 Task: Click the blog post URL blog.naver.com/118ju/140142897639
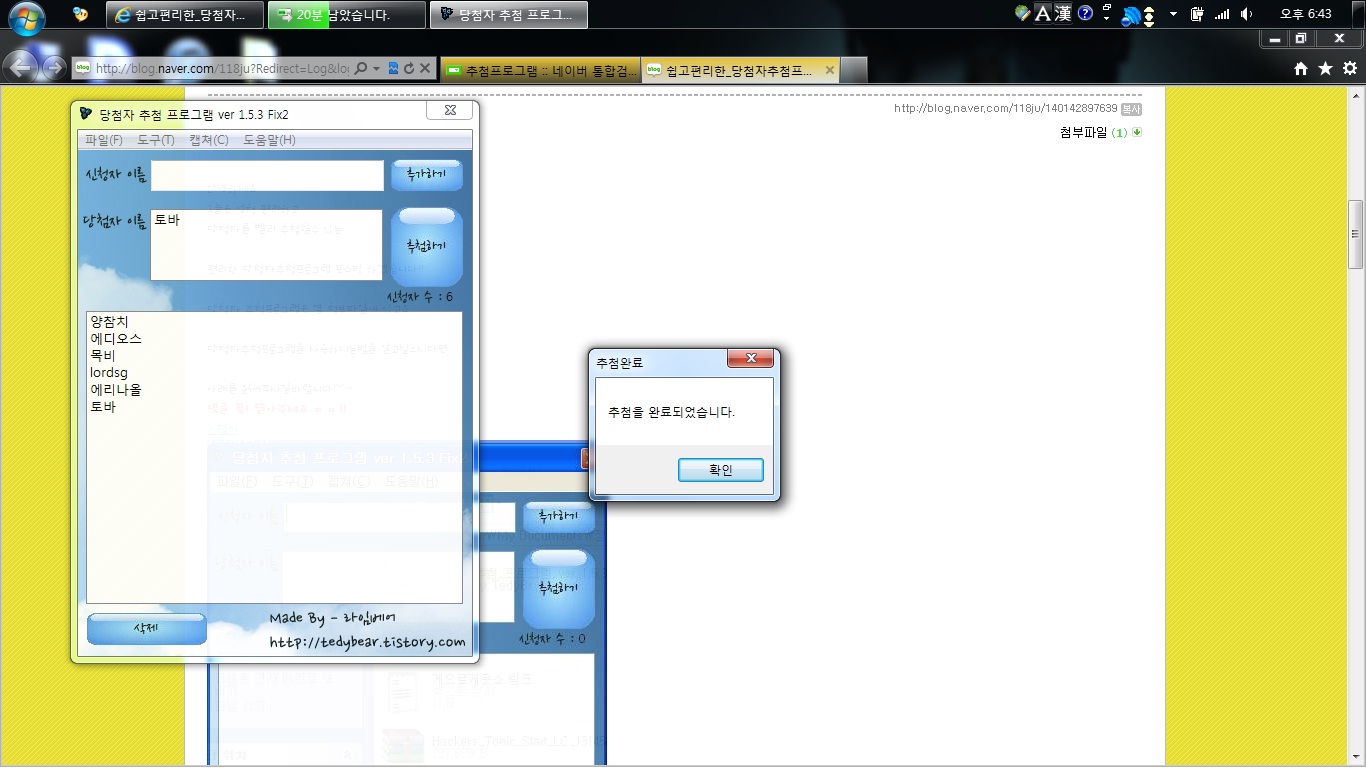[x=1005, y=109]
